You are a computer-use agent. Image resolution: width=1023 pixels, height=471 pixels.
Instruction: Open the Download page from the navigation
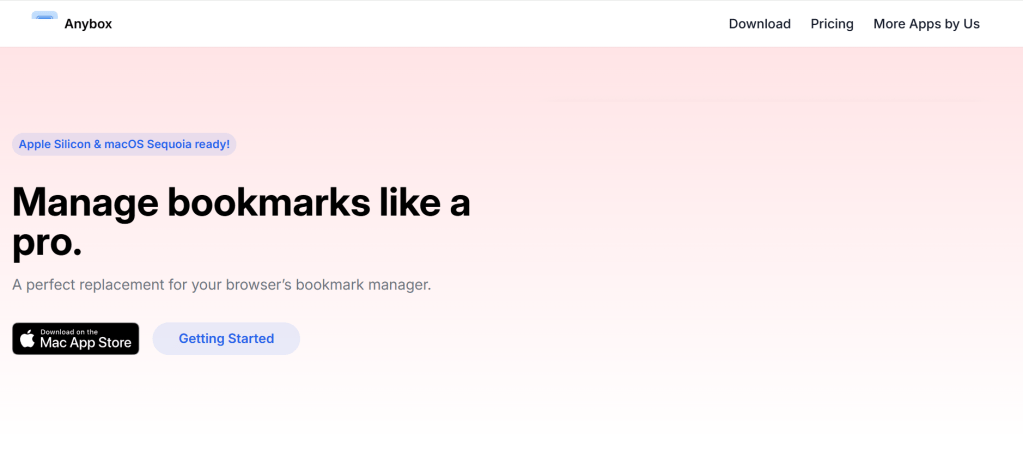pyautogui.click(x=759, y=24)
